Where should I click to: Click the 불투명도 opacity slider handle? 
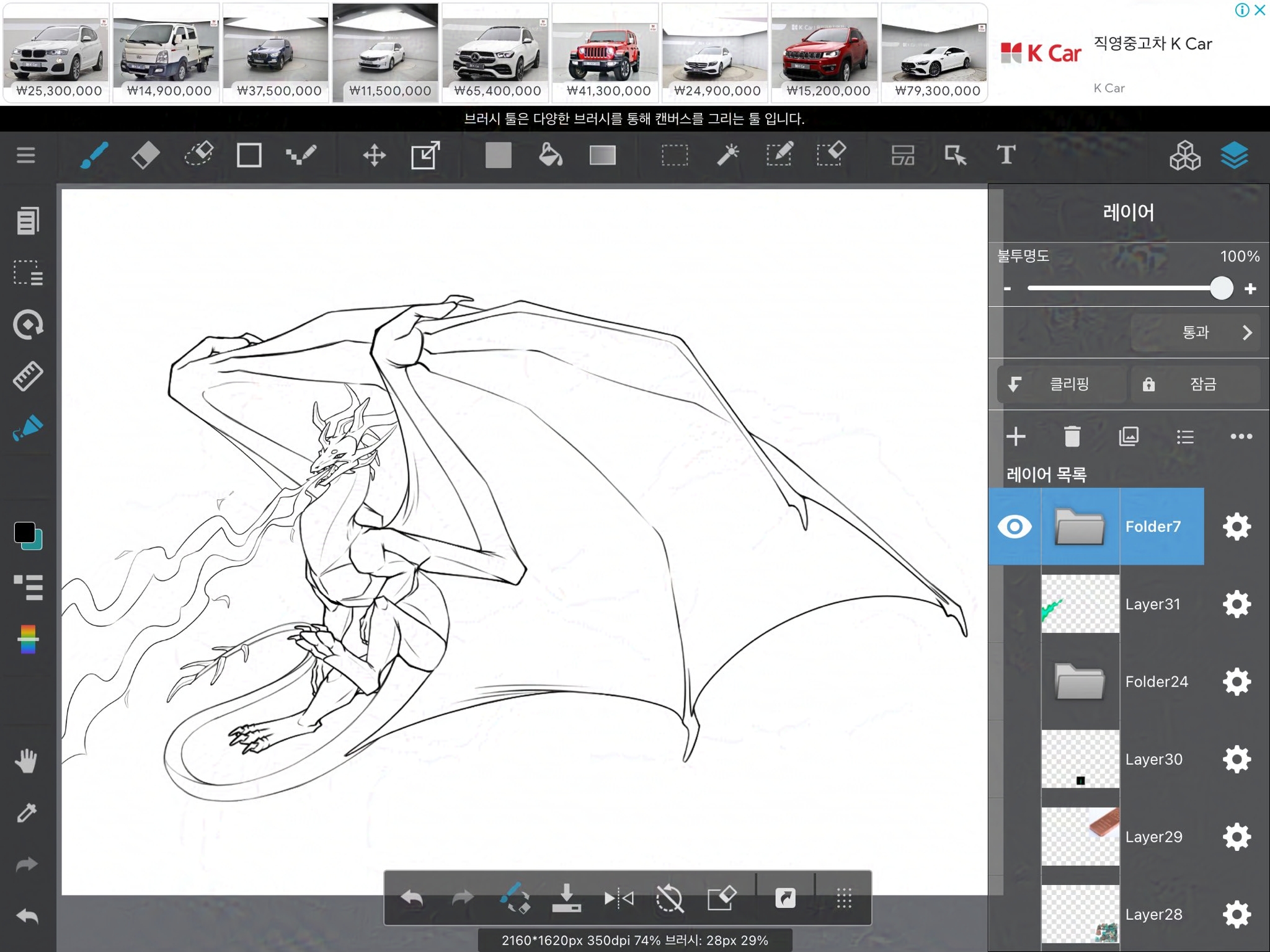point(1221,288)
